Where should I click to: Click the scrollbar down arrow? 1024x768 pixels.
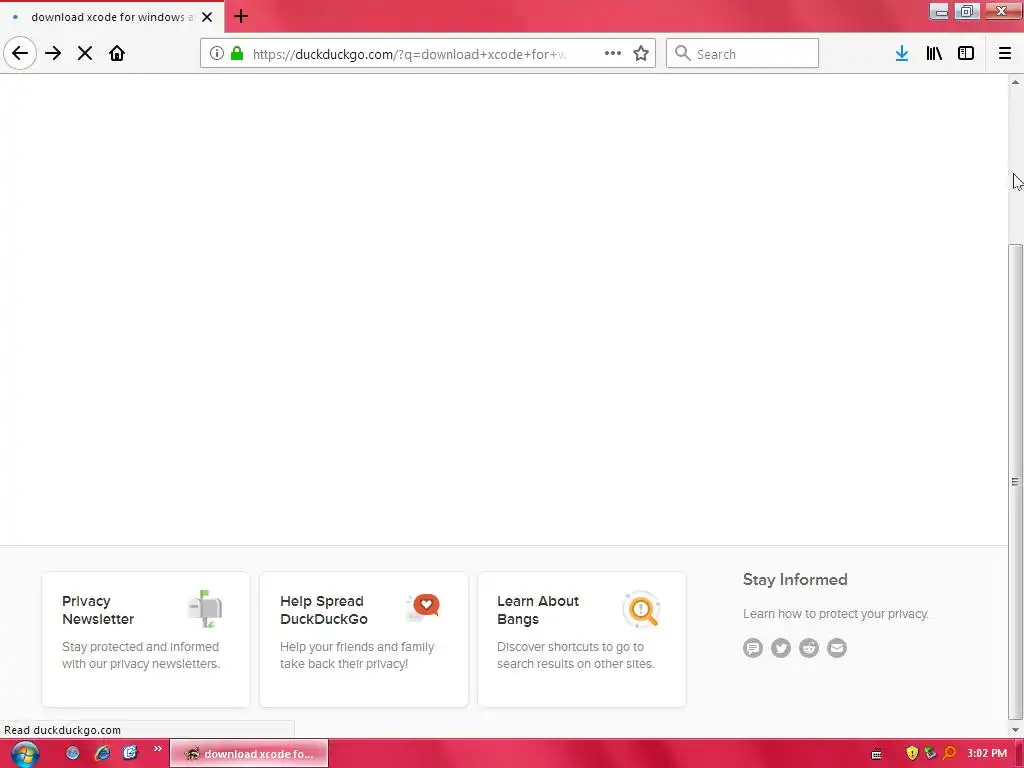click(1016, 730)
